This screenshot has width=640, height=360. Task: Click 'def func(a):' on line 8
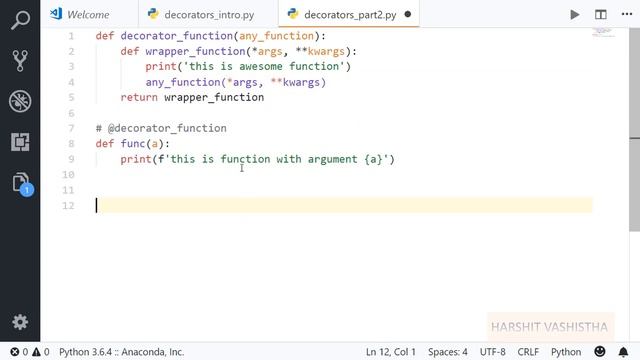point(132,144)
